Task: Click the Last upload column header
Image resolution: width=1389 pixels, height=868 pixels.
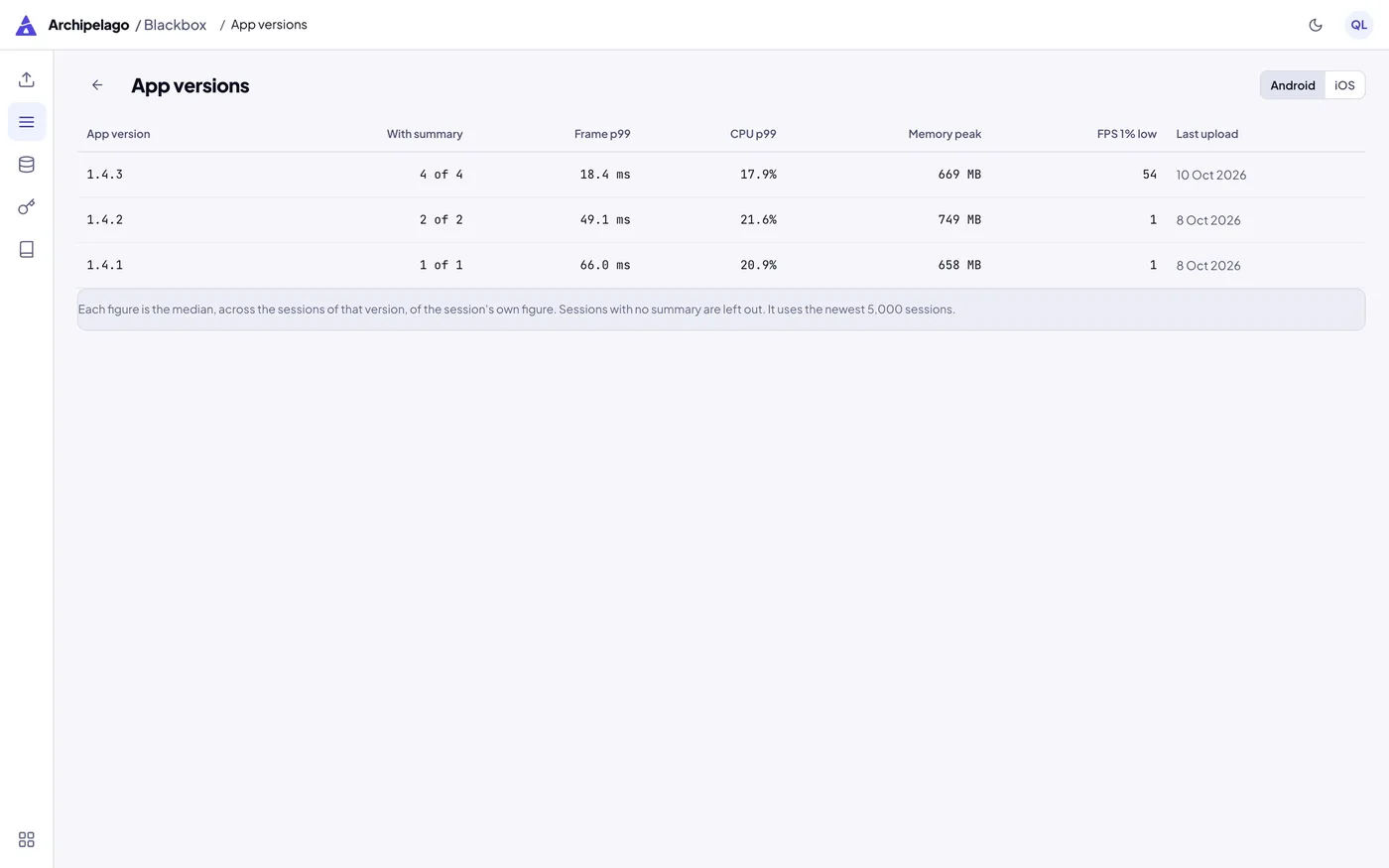Action: (x=1207, y=134)
